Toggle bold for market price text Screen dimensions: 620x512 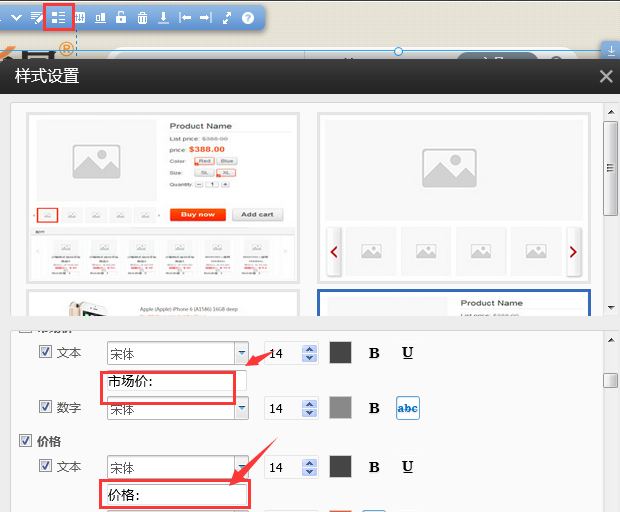(x=374, y=353)
